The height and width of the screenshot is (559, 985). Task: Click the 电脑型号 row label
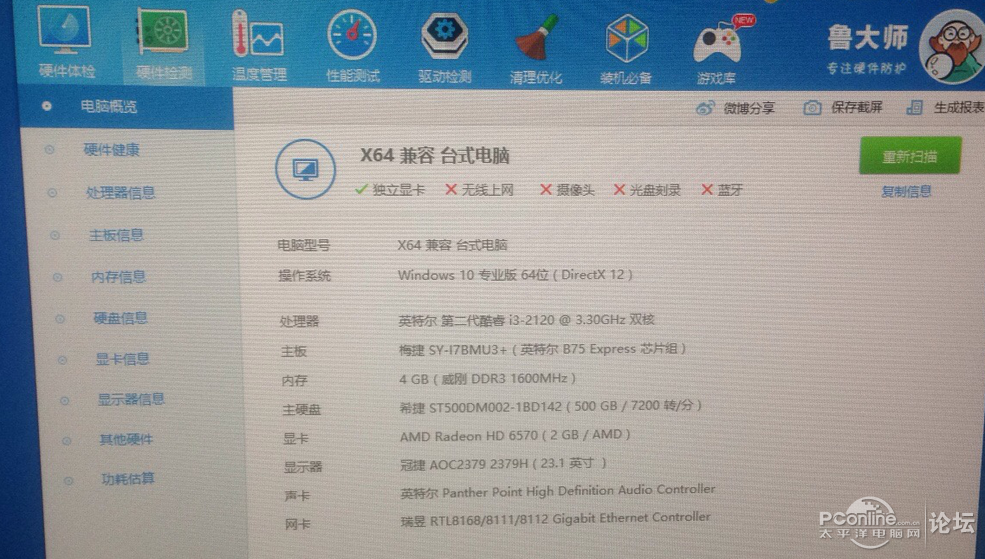(x=303, y=245)
